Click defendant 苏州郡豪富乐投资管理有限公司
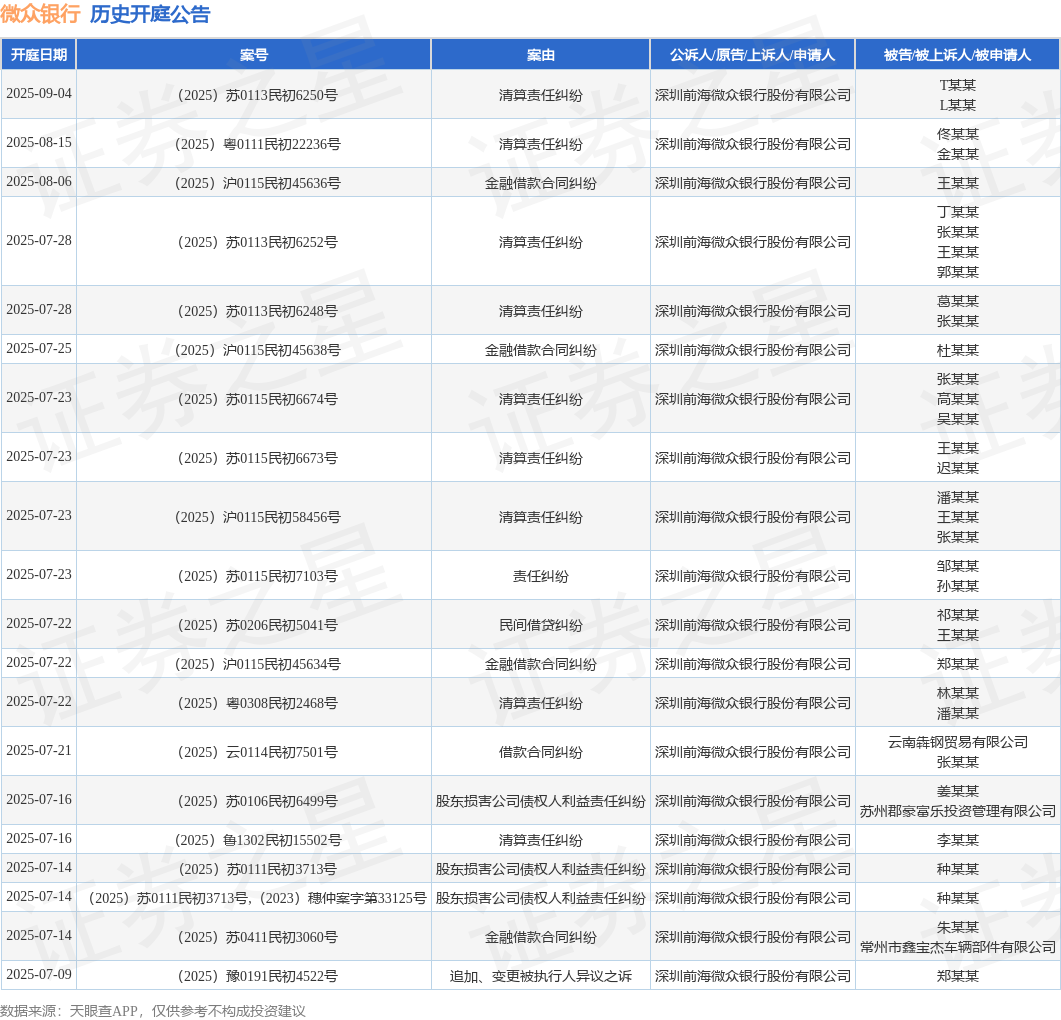This screenshot has height=1020, width=1061. pyautogui.click(x=957, y=812)
